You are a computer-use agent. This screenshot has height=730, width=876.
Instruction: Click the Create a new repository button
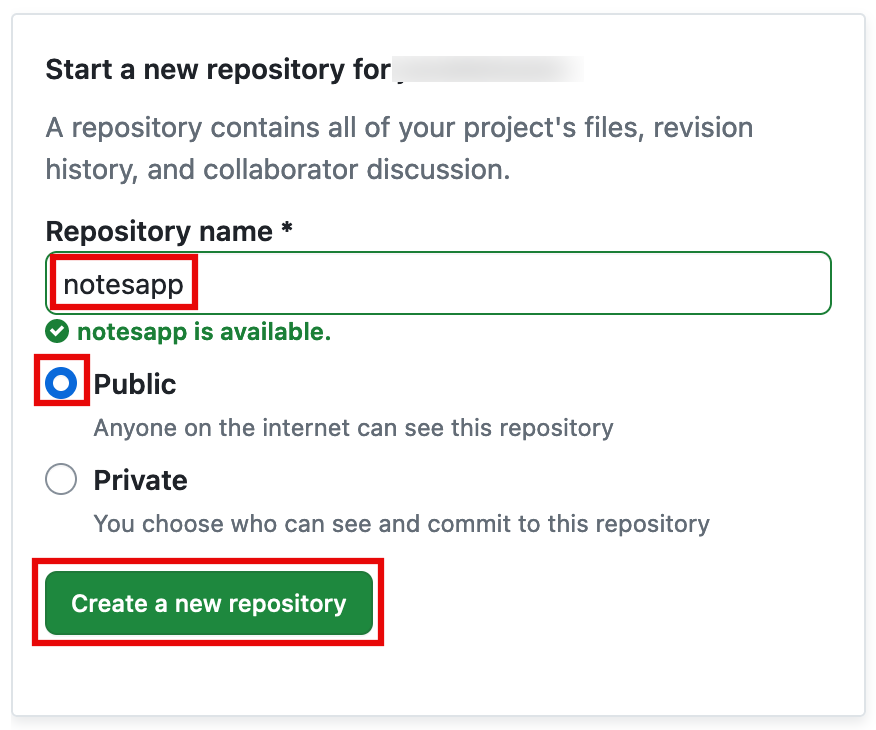tap(208, 603)
